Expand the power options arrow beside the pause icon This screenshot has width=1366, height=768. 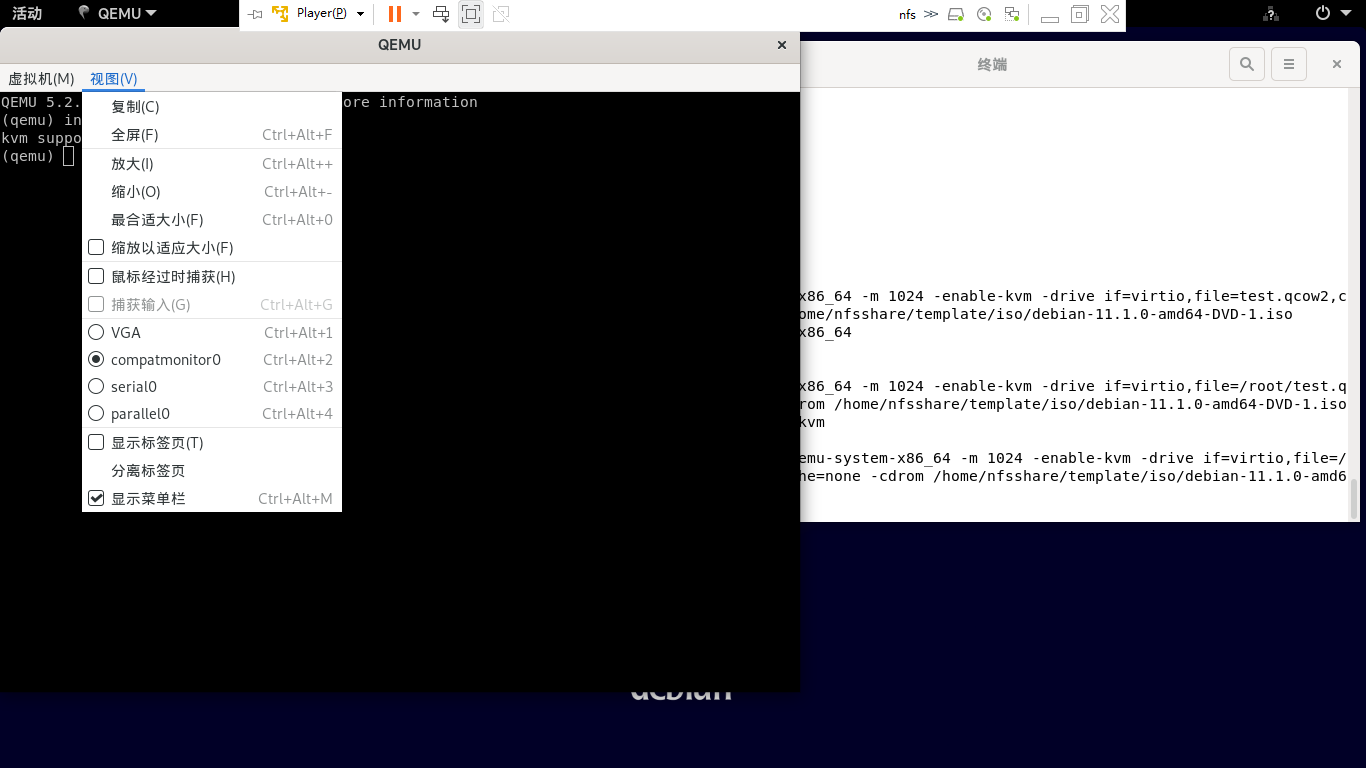[416, 14]
